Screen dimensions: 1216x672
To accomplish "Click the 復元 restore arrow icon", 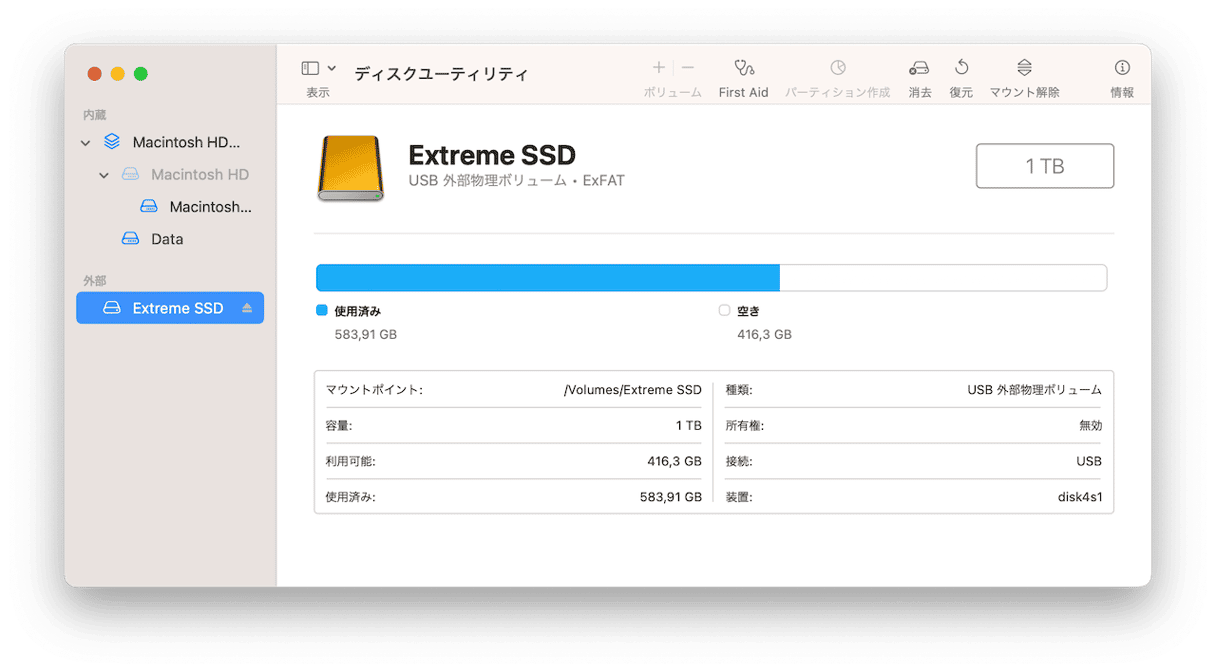I will tap(961, 68).
